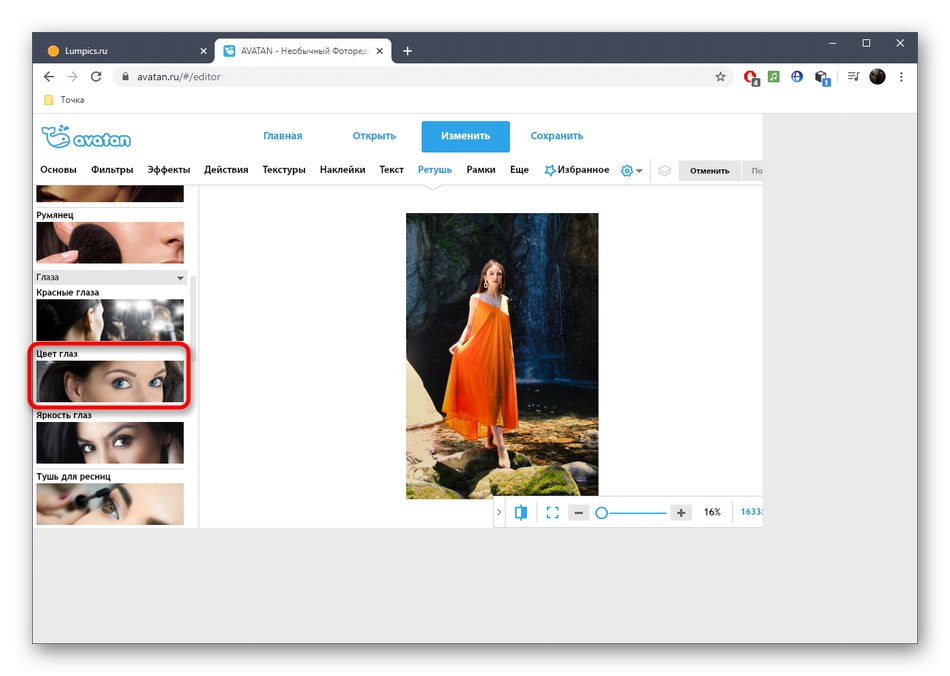Open the Наклейки menu
950x676 pixels.
[x=342, y=170]
